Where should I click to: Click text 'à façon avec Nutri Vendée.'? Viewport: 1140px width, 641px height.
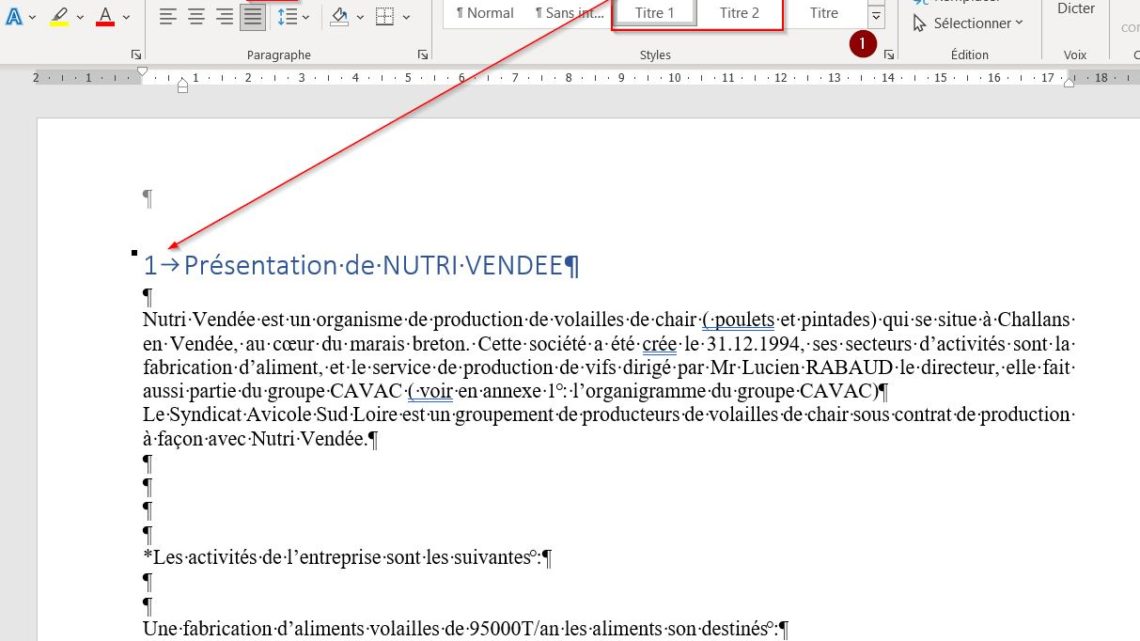[256, 438]
